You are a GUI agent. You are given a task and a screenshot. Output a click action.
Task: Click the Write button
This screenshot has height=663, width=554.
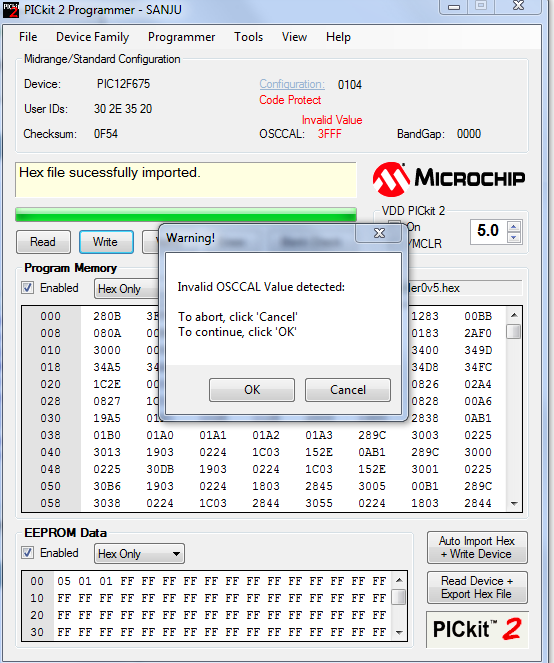[106, 242]
